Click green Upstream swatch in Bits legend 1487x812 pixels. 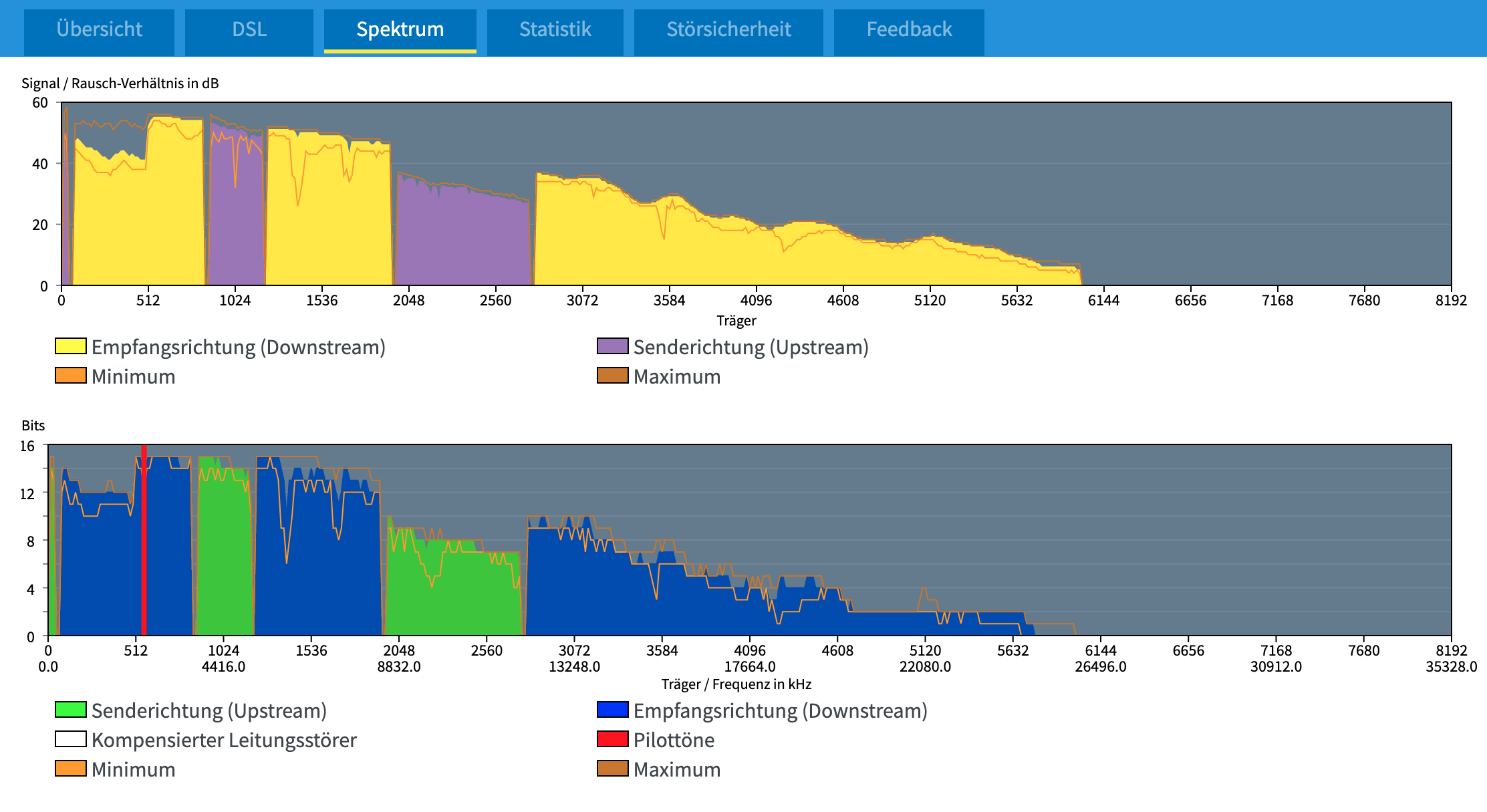71,710
